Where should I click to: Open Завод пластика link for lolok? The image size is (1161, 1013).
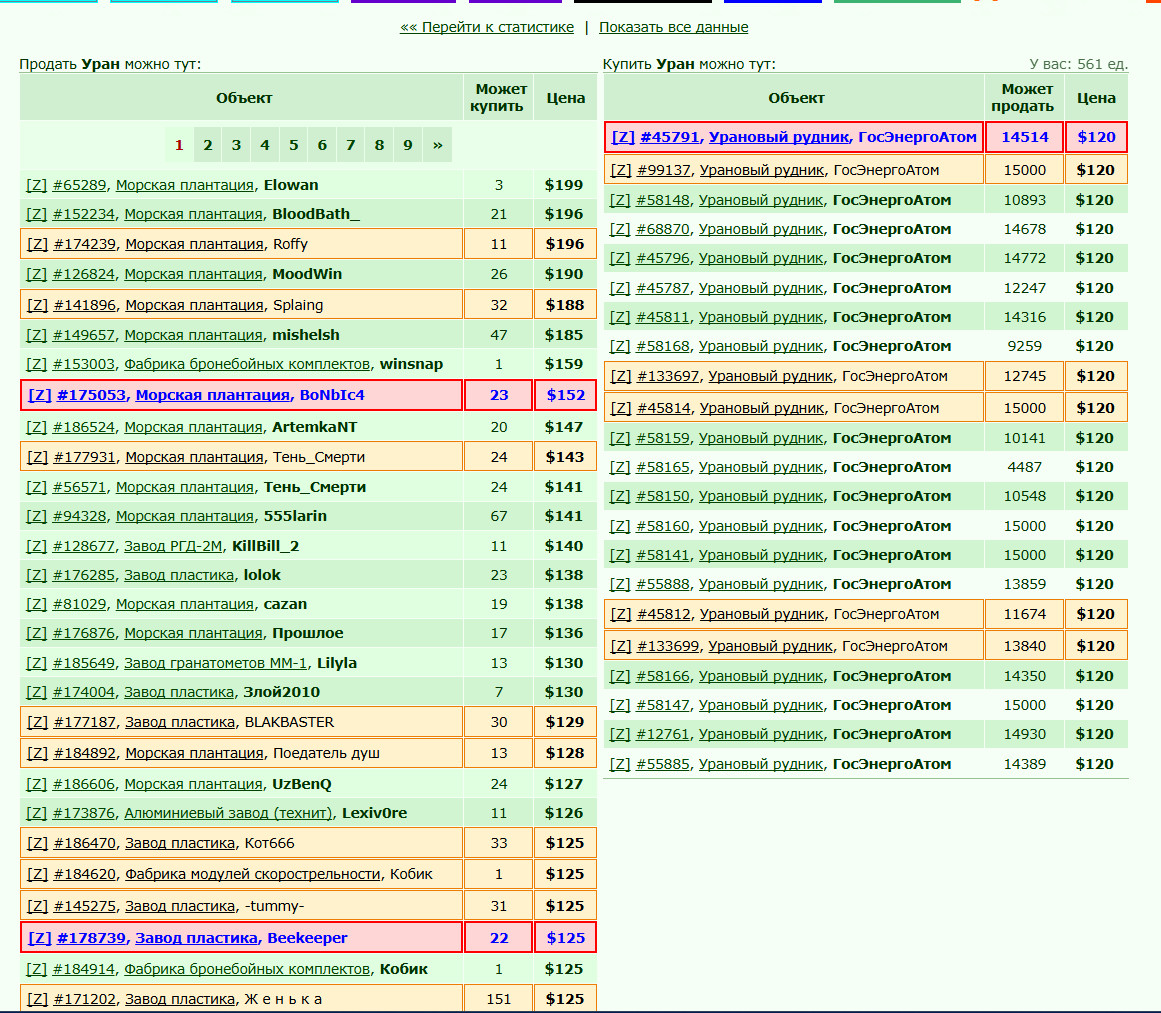(178, 575)
